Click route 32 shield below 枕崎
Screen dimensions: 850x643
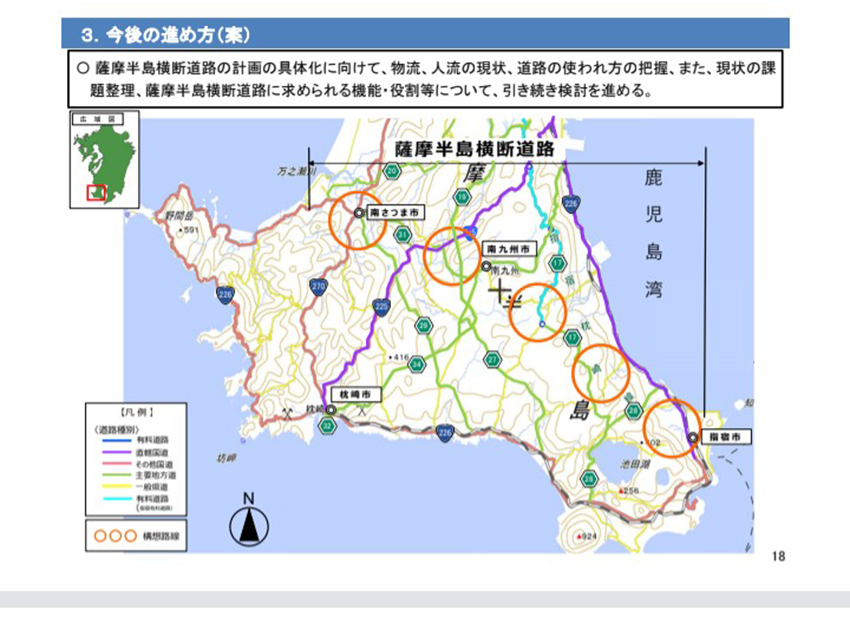click(327, 426)
